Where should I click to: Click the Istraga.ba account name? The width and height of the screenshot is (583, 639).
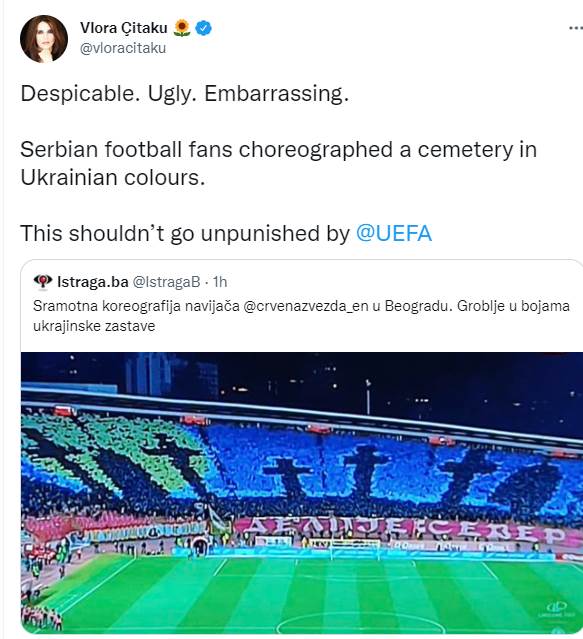tap(93, 282)
